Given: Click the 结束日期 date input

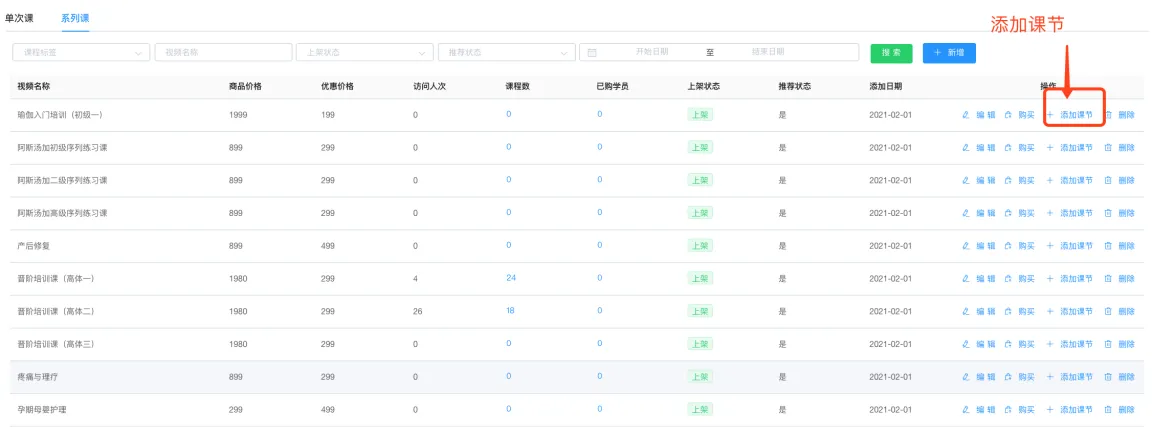Looking at the screenshot, I should [x=768, y=52].
